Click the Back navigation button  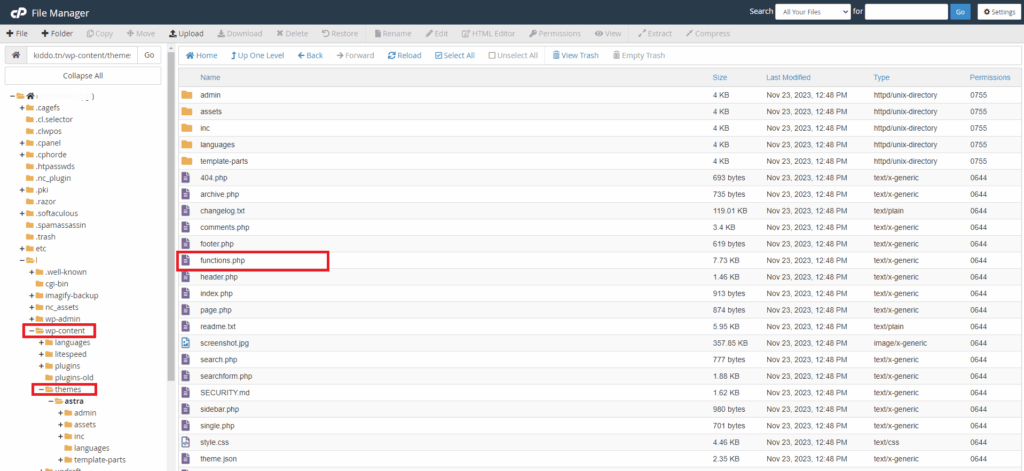(x=310, y=56)
